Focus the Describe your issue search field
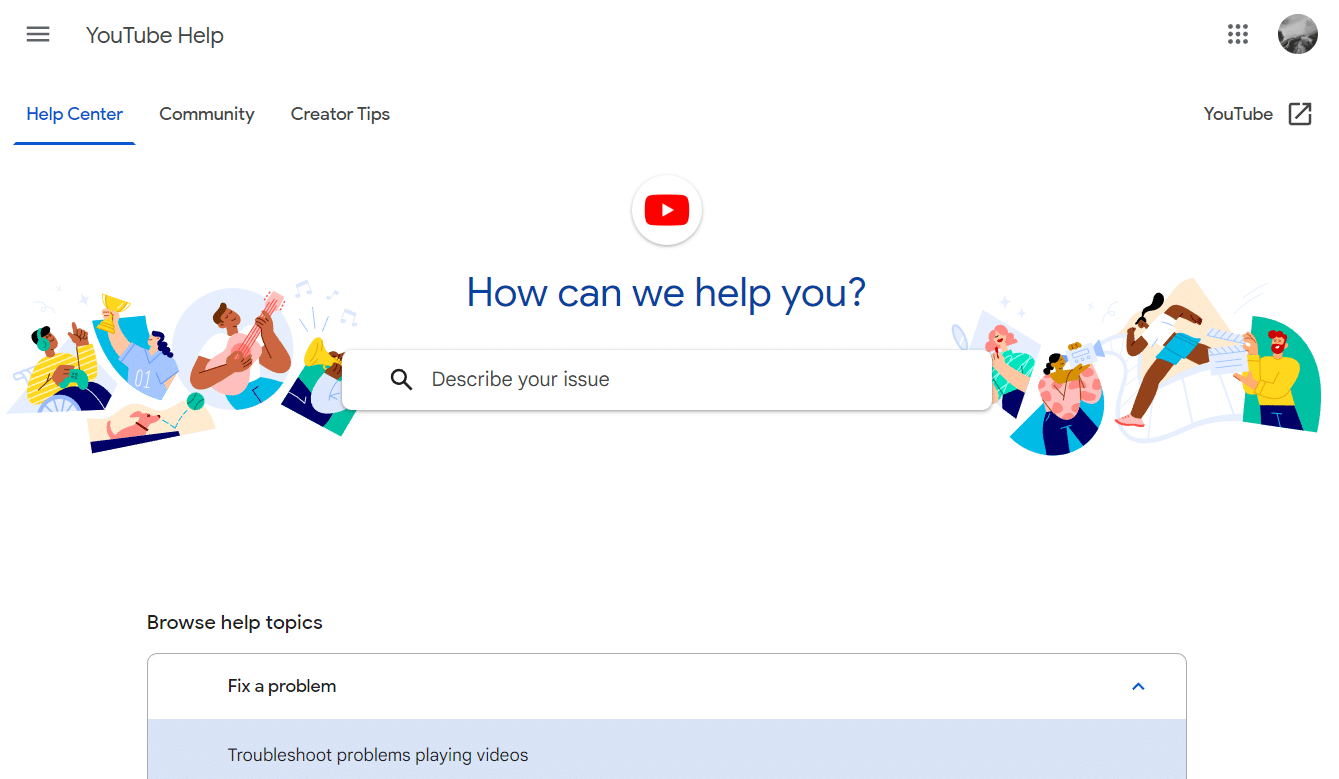This screenshot has width=1339, height=779. (x=667, y=380)
